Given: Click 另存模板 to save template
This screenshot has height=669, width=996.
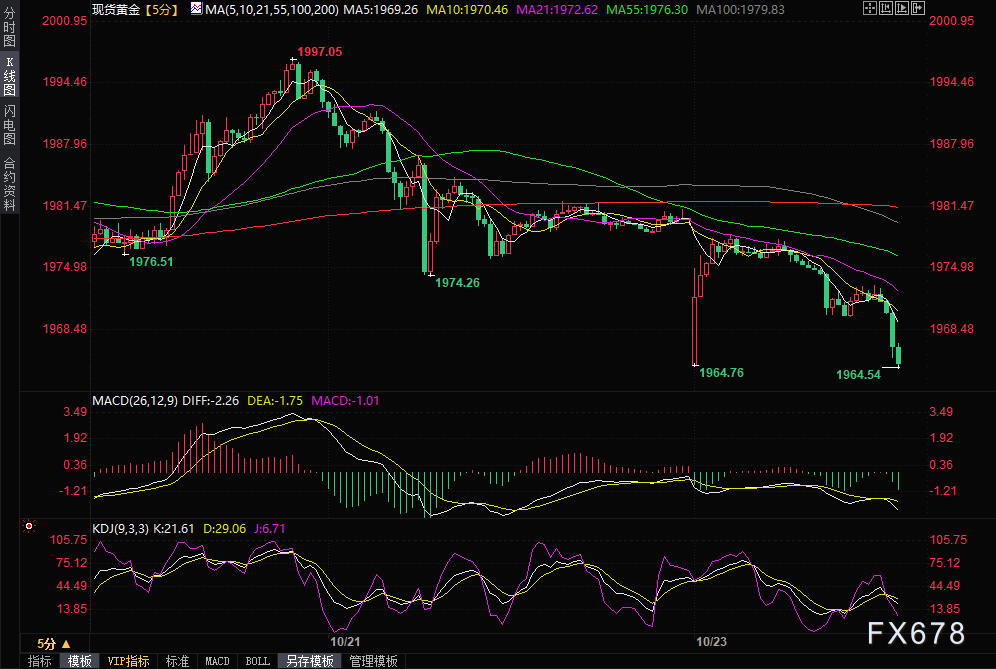Looking at the screenshot, I should (x=310, y=661).
